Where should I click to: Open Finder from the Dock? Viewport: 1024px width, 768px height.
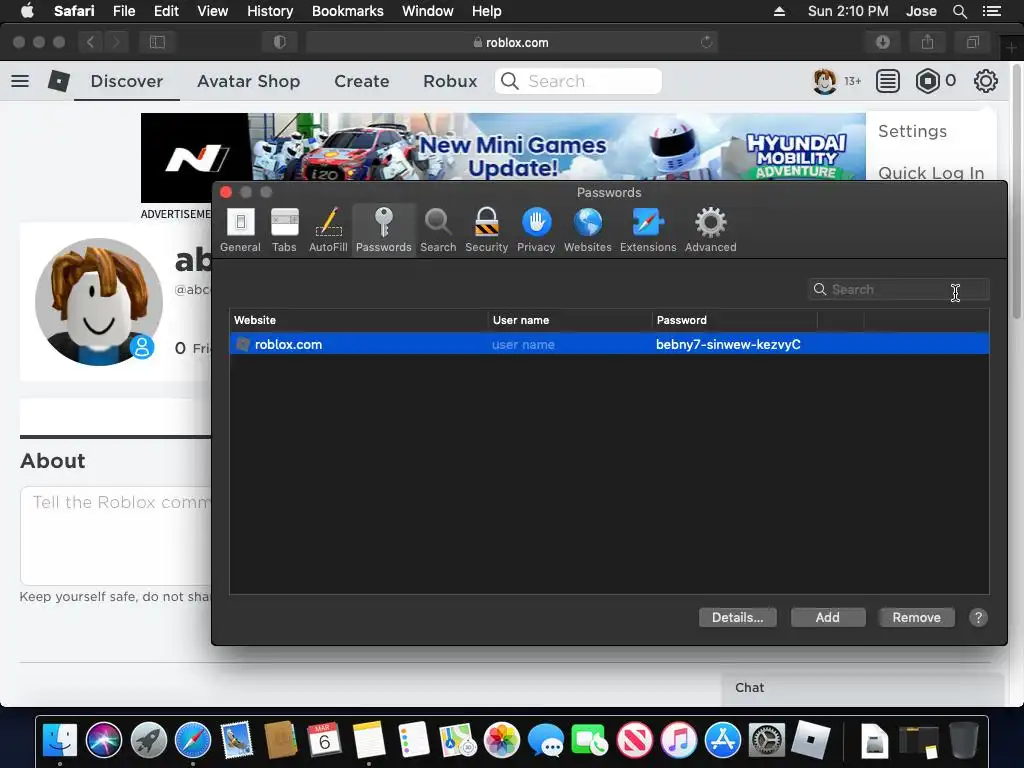point(60,741)
